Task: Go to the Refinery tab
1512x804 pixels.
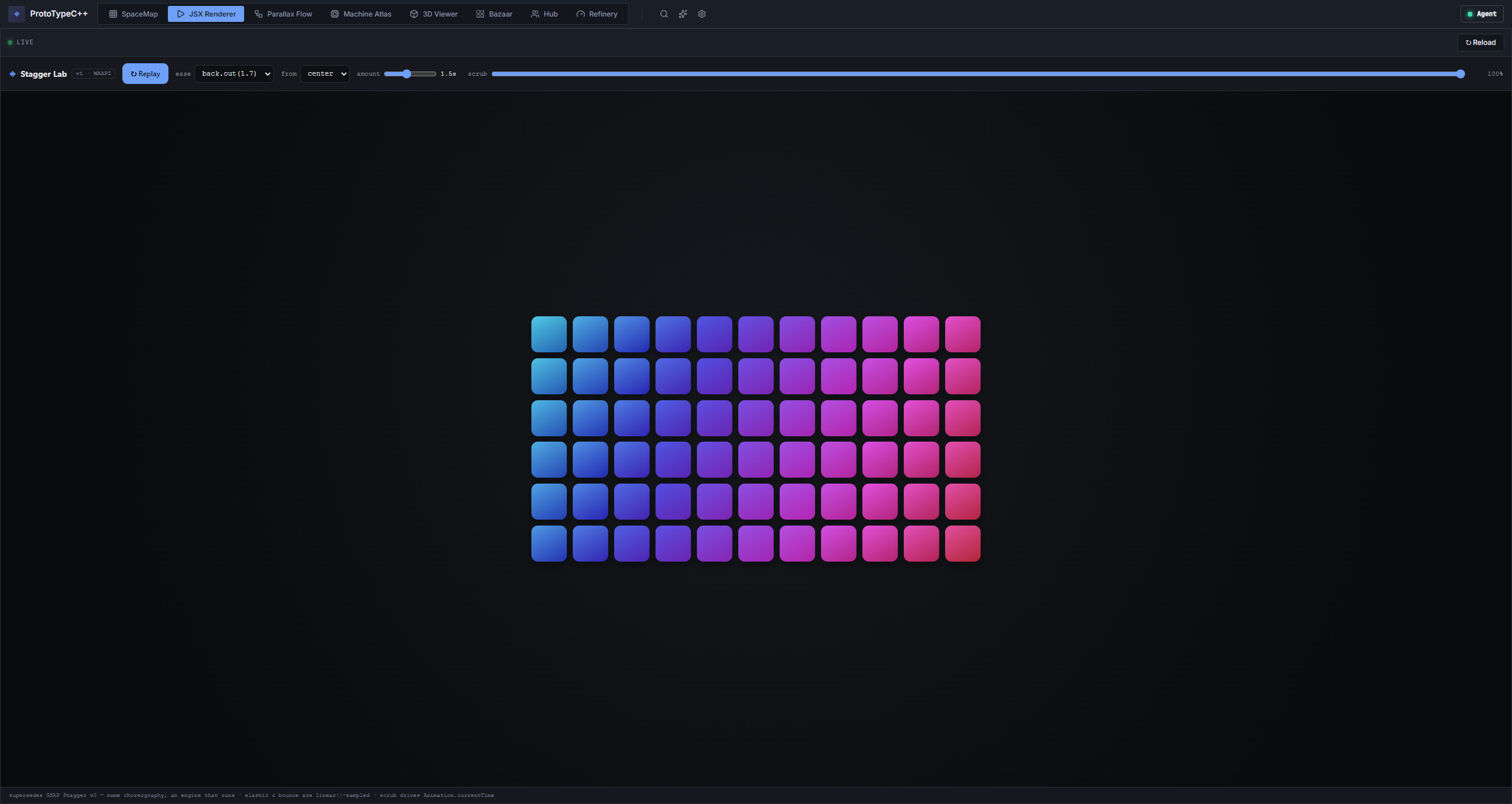Action: (x=597, y=14)
